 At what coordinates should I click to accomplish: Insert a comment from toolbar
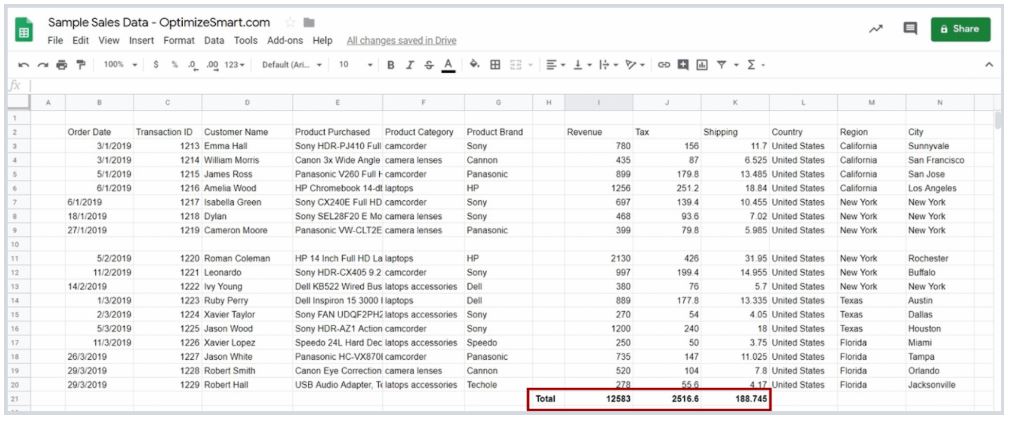pos(683,65)
